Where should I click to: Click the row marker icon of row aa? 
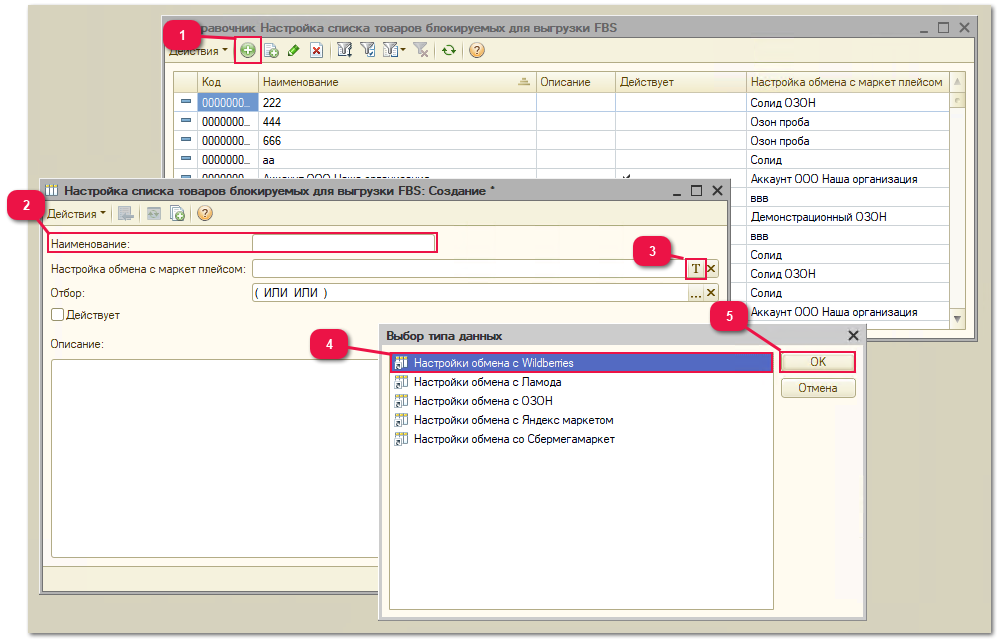(186, 159)
